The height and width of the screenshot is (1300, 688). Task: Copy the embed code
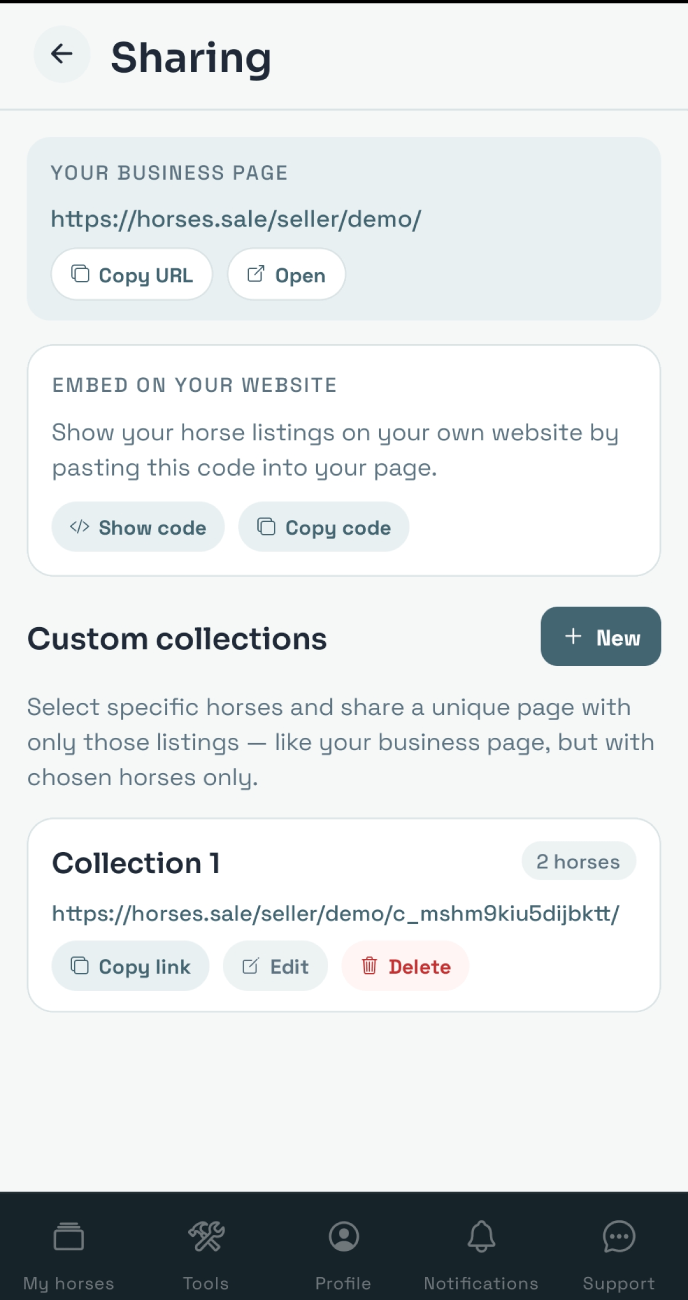[324, 527]
